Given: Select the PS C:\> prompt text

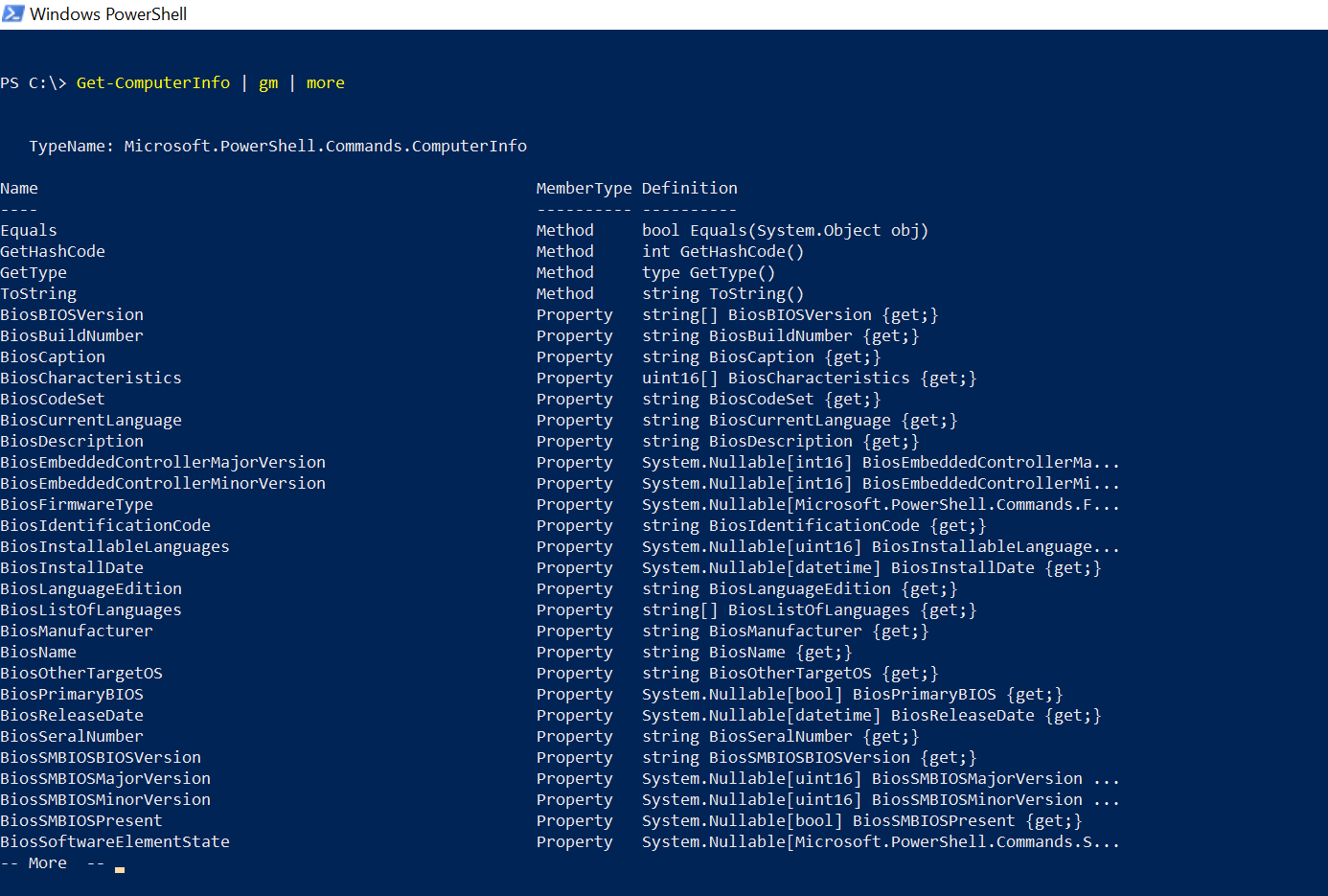Looking at the screenshot, I should point(34,82).
